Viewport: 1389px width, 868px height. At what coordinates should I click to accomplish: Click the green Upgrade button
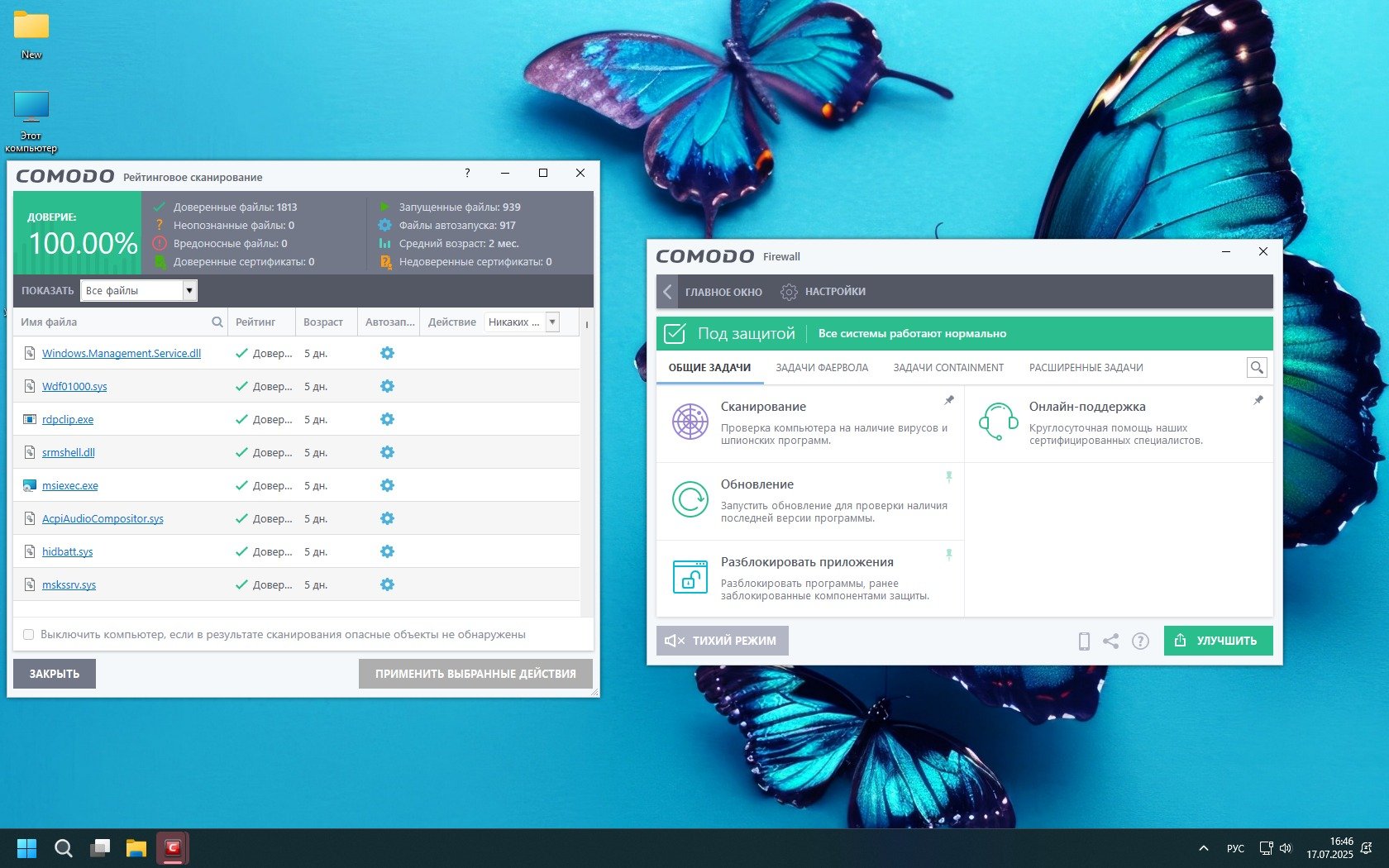click(x=1217, y=641)
